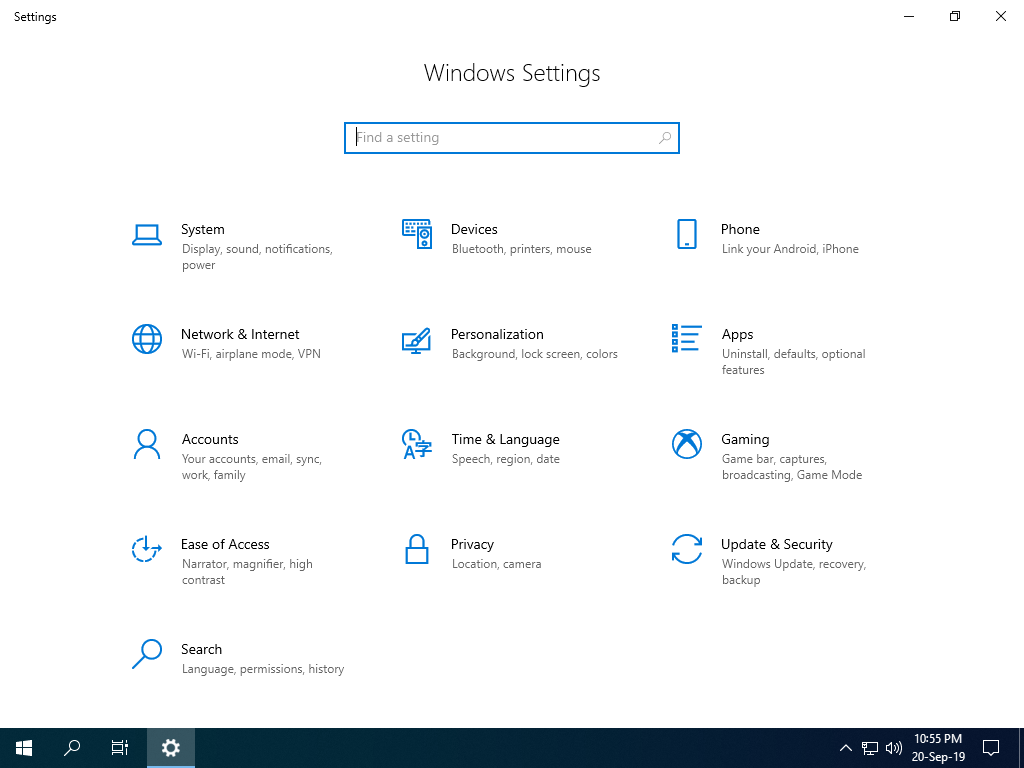This screenshot has height=768, width=1024.
Task: Open the Action Center notifications icon
Action: pyautogui.click(x=991, y=748)
